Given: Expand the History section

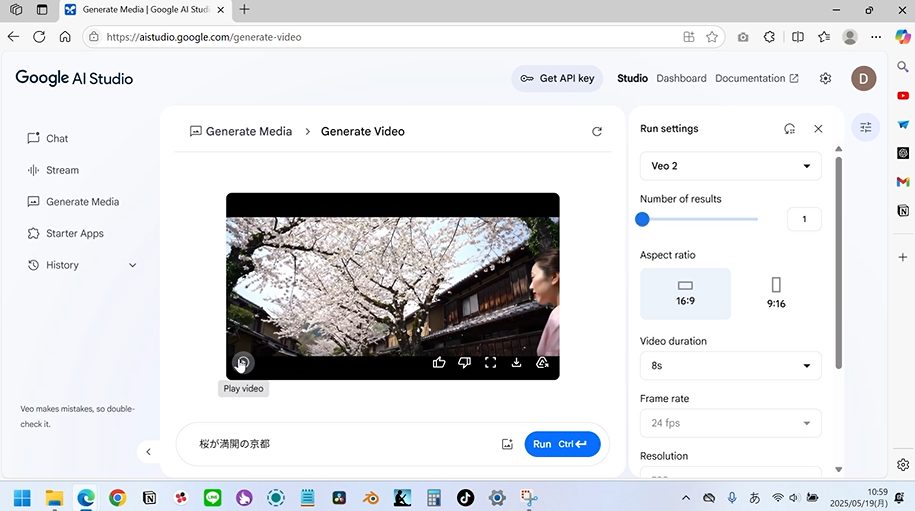Looking at the screenshot, I should click(132, 265).
